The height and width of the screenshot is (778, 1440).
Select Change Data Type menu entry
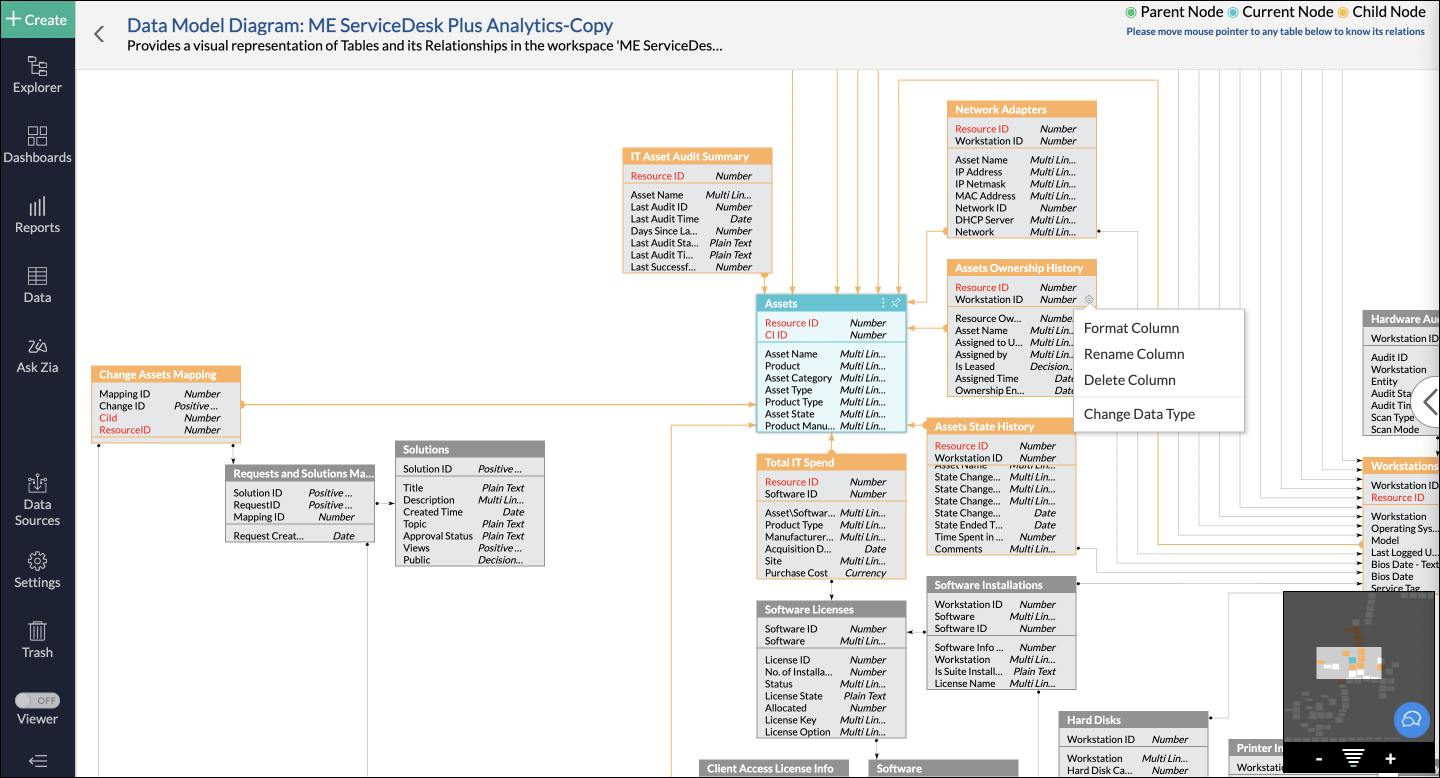[x=1139, y=414]
